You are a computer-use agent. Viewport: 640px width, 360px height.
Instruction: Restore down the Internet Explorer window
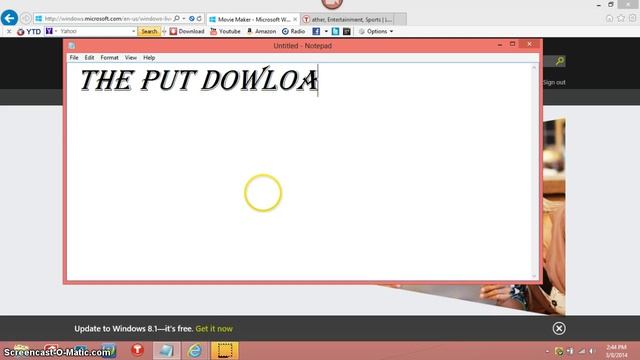pos(611,4)
